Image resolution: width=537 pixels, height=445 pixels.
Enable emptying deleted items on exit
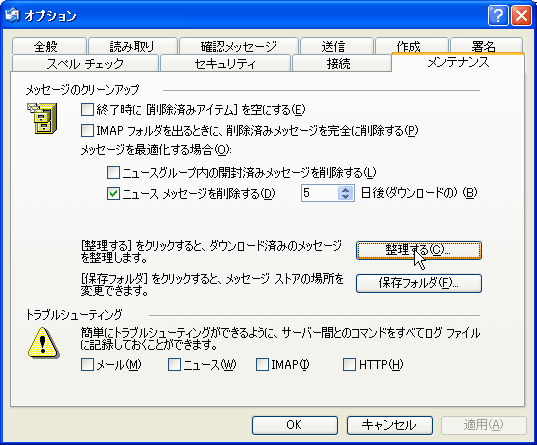tap(87, 110)
